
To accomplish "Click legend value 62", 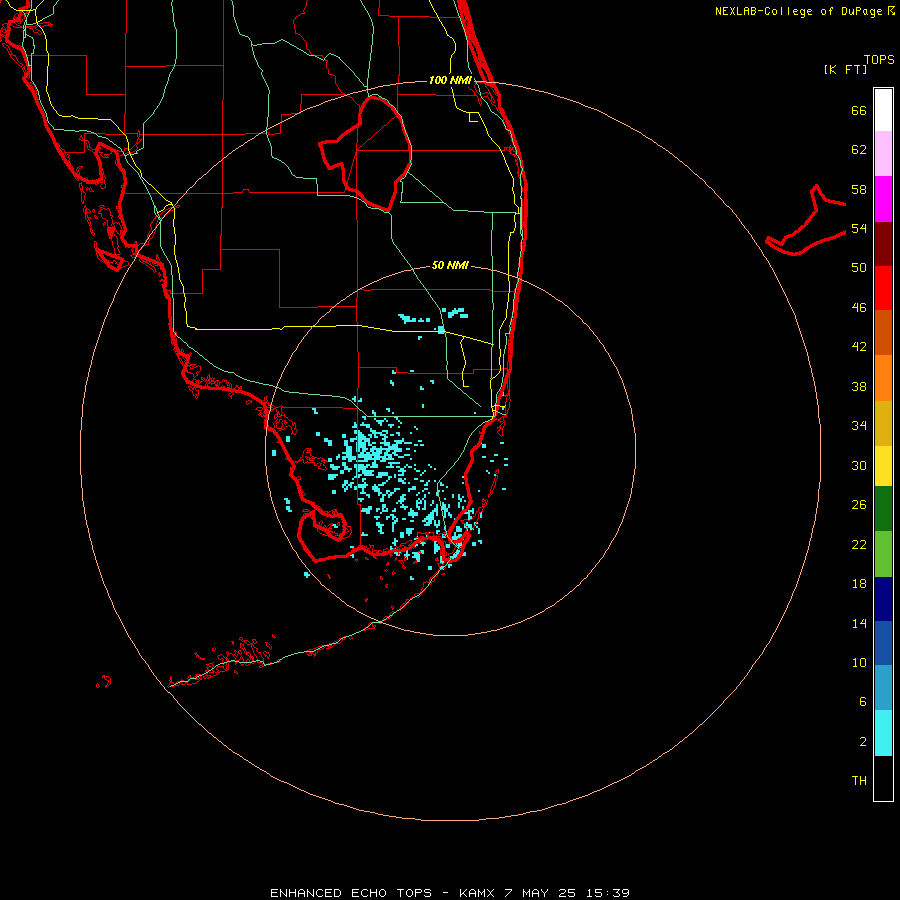I will [859, 150].
